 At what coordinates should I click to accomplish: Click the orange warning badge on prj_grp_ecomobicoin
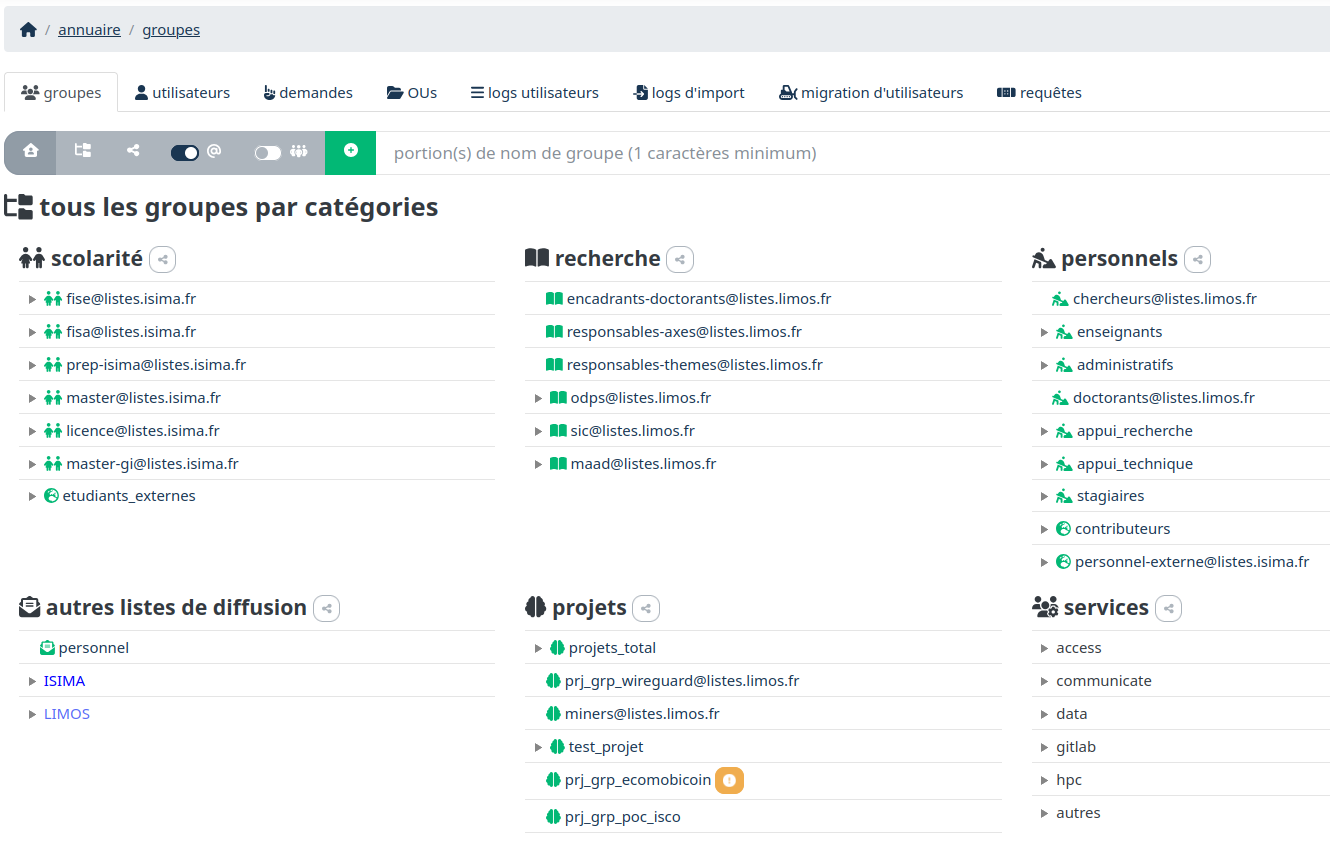729,780
